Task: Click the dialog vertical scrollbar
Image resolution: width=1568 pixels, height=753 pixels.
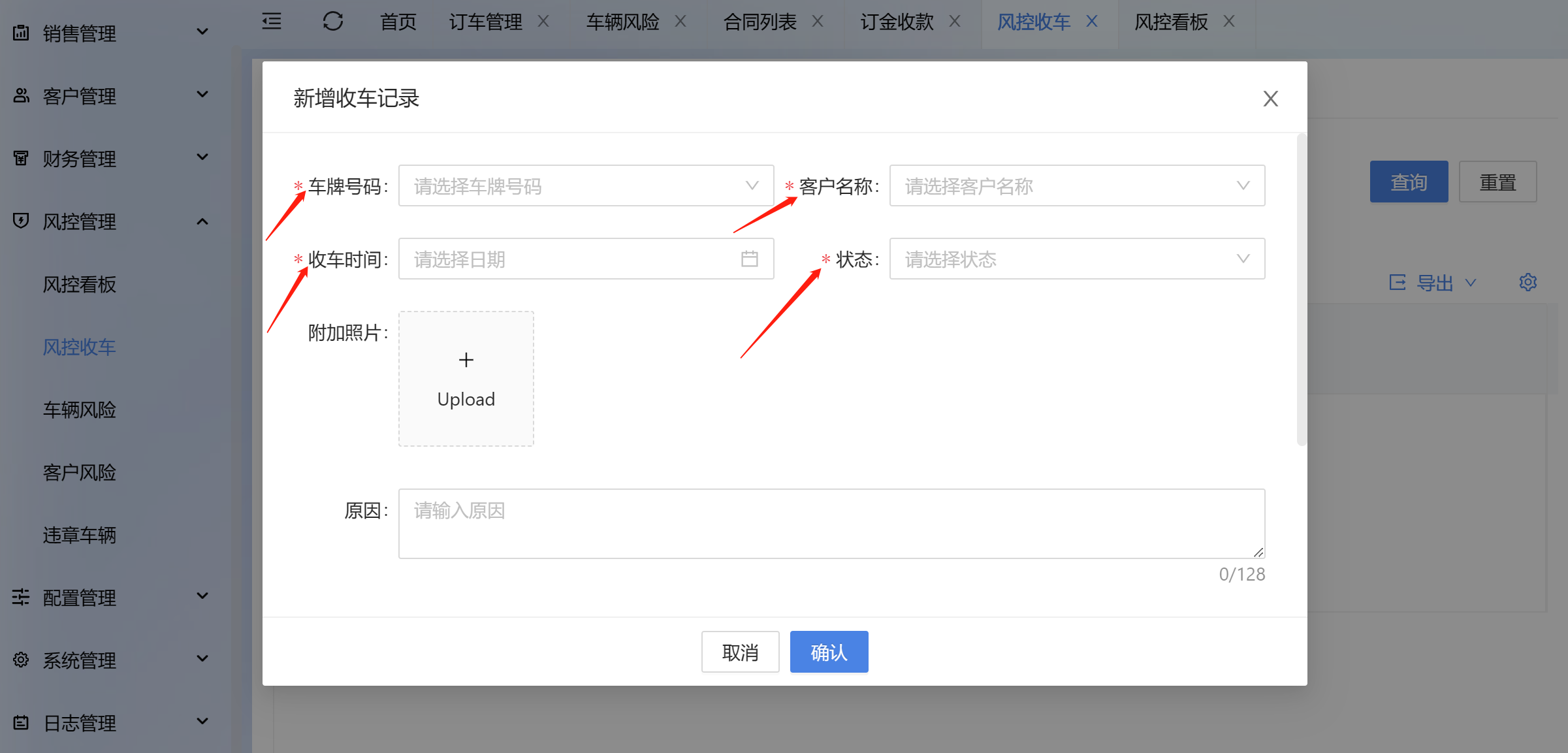Action: [1301, 291]
